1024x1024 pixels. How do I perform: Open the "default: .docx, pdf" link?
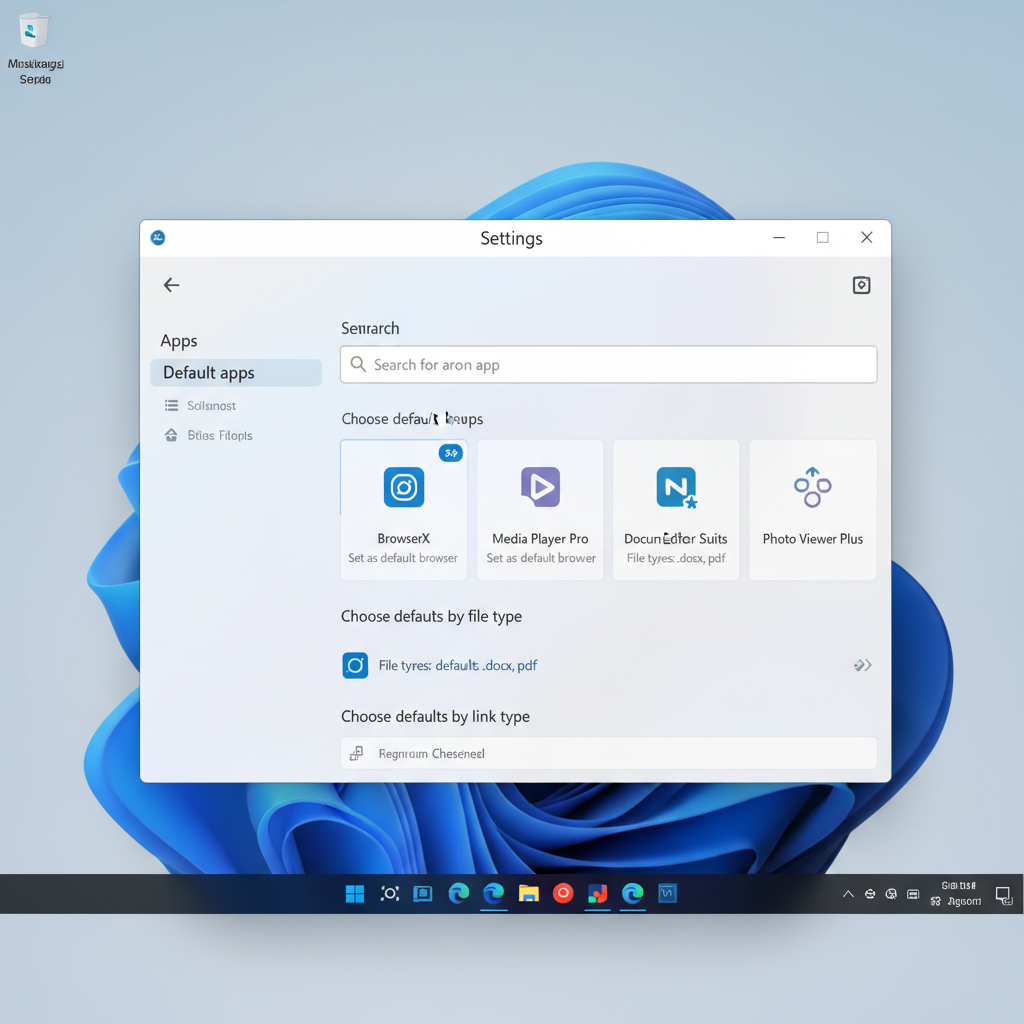(486, 665)
